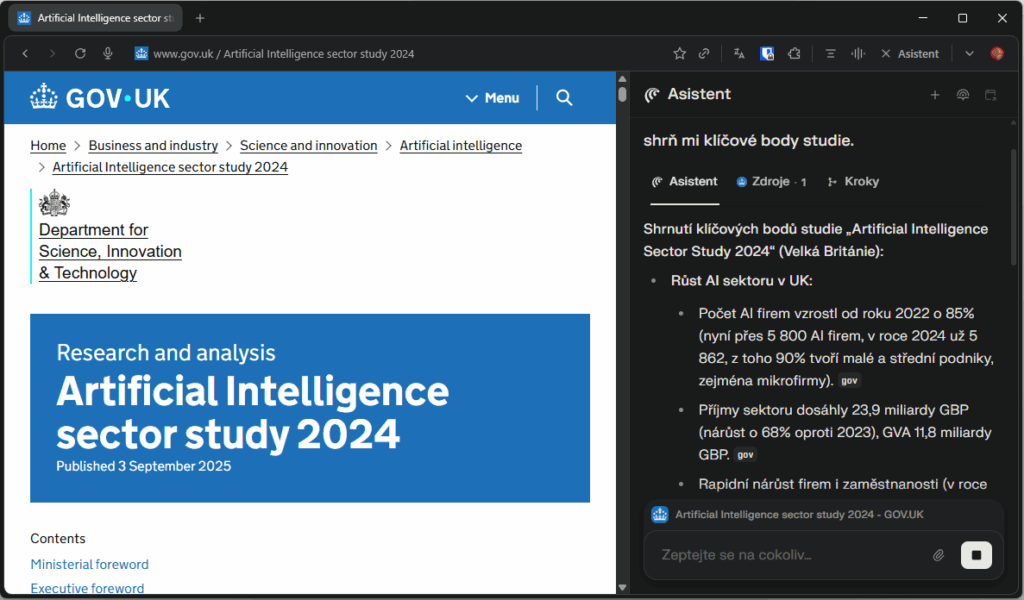Go to the Business and industry breadcrumb

(x=153, y=146)
